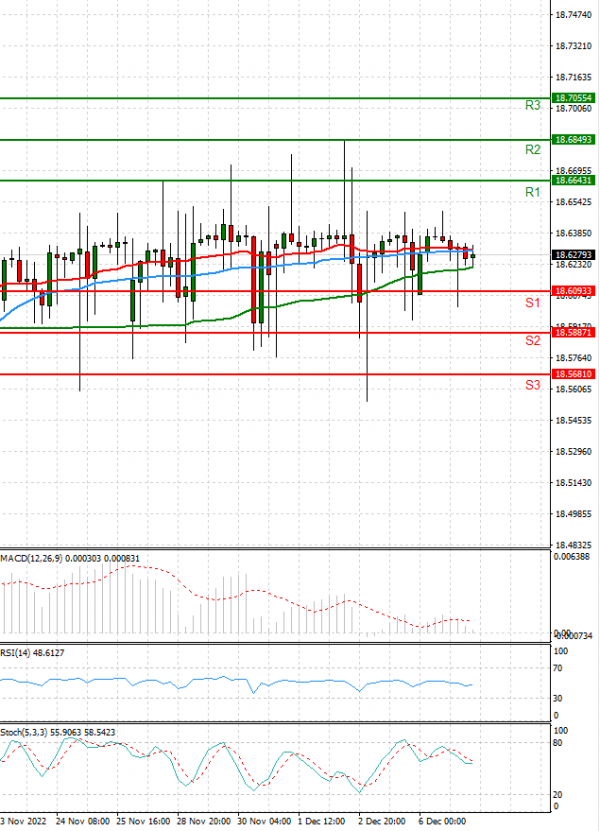Click the 18.66955 price axis value

[573, 171]
